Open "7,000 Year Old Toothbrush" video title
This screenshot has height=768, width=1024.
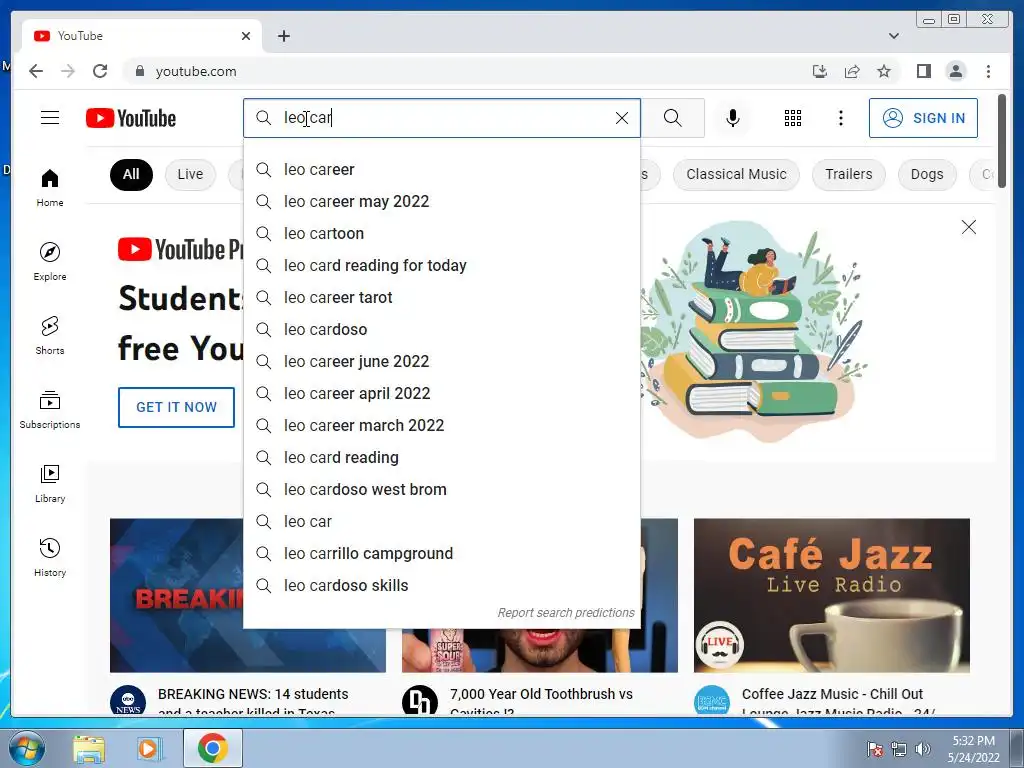[x=541, y=702]
